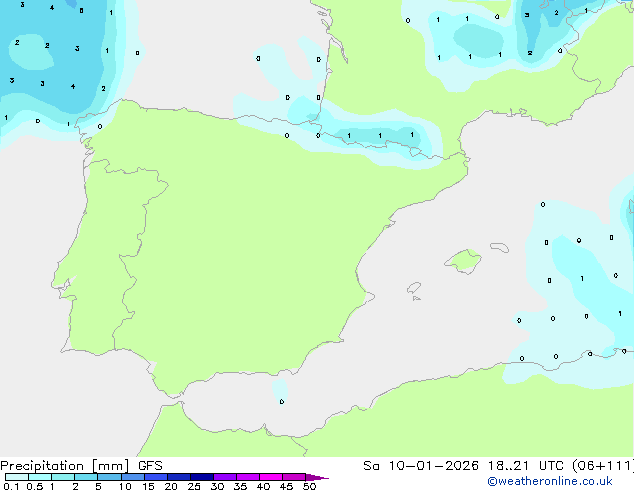Click the over-50 arrow tip of legend
Viewport: 634px width, 490px height.
point(317,477)
